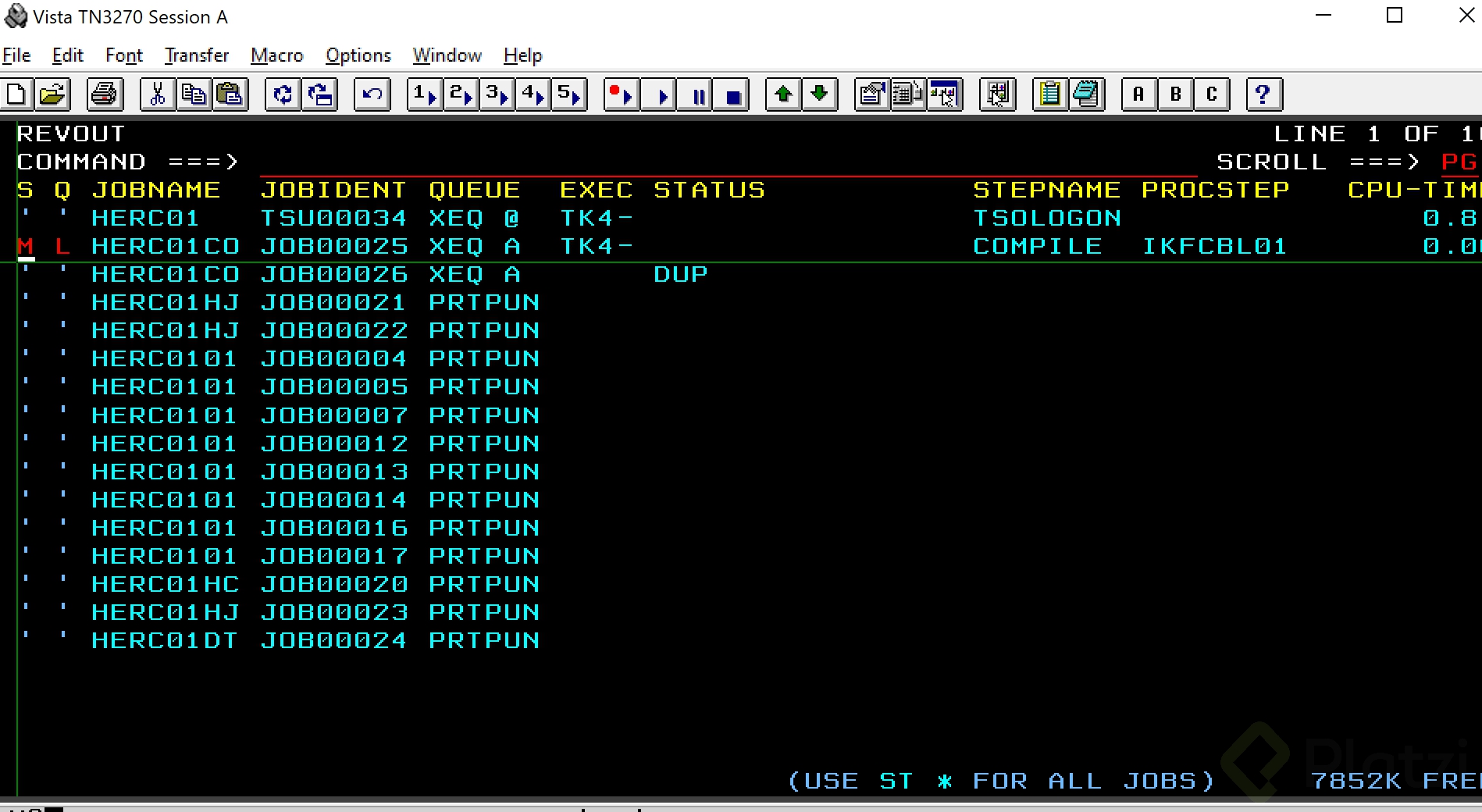Open the Font menu
The height and width of the screenshot is (812, 1482).
(x=124, y=55)
